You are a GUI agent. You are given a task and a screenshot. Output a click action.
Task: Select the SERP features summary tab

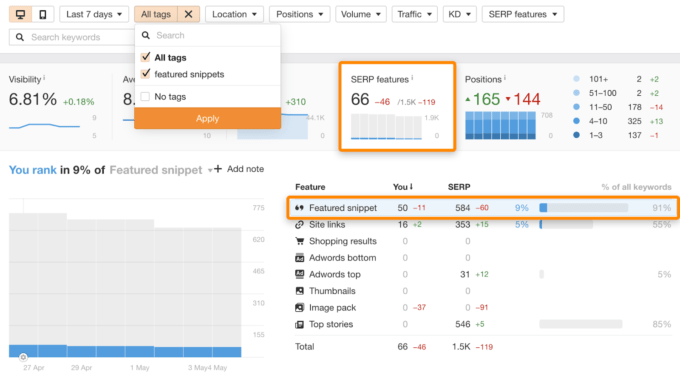pyautogui.click(x=397, y=106)
